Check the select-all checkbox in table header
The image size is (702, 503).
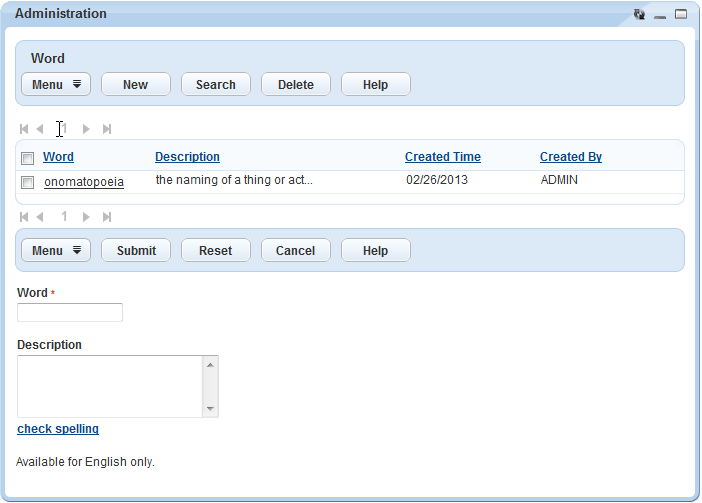click(28, 158)
